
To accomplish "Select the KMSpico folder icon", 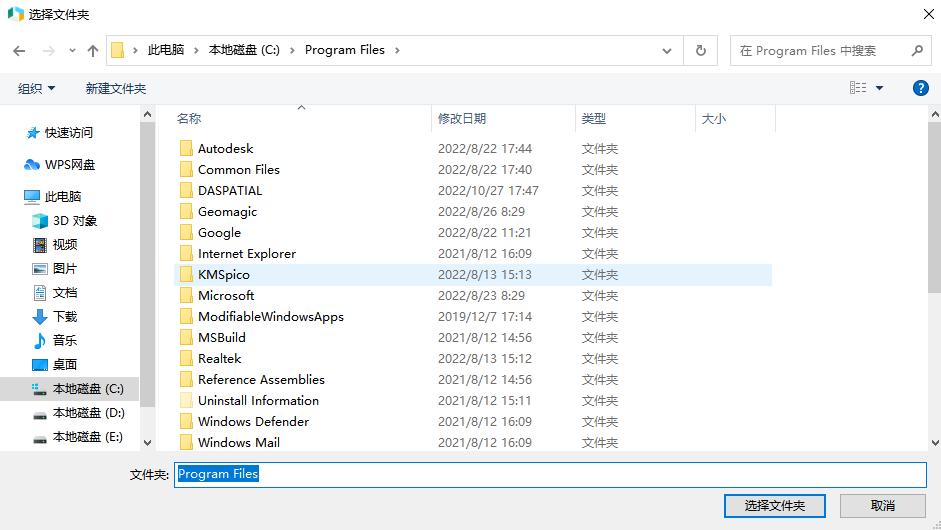I will (187, 274).
